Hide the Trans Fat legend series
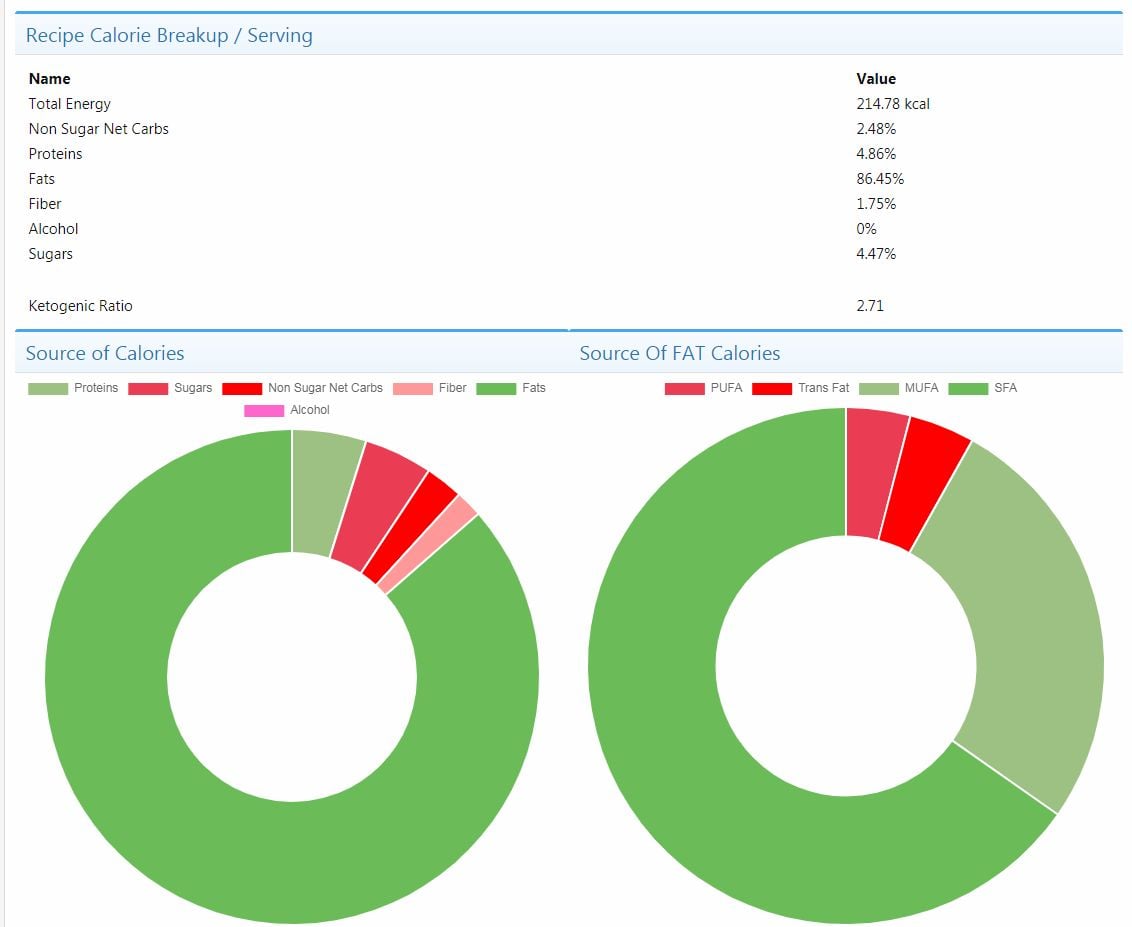 click(x=801, y=388)
